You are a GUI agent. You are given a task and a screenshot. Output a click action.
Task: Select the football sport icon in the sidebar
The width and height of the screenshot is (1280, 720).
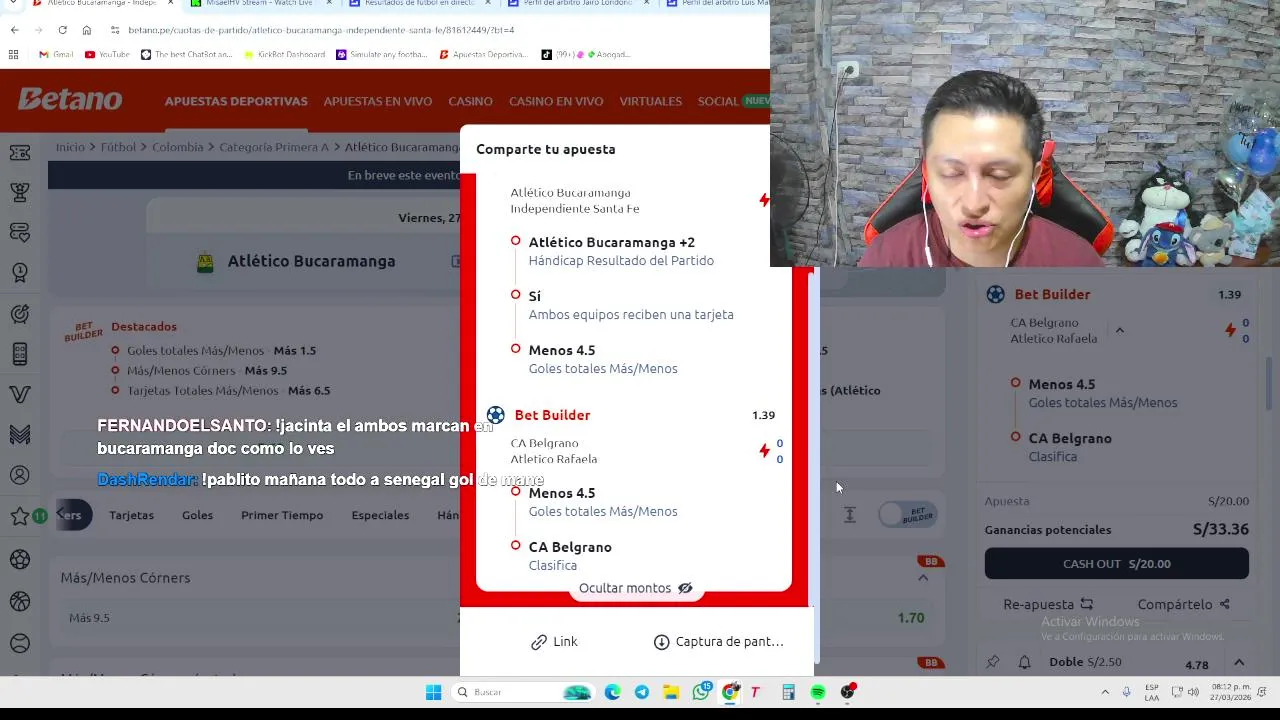(x=19, y=560)
